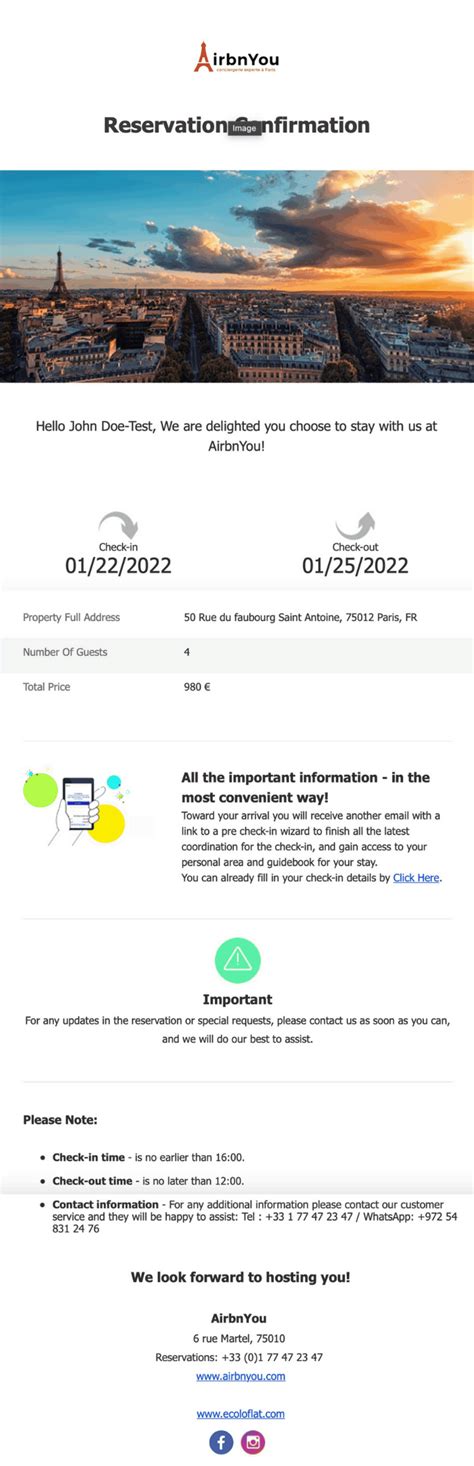Click the Reservation Confirmation heading
The width and height of the screenshot is (474, 1466).
click(237, 125)
